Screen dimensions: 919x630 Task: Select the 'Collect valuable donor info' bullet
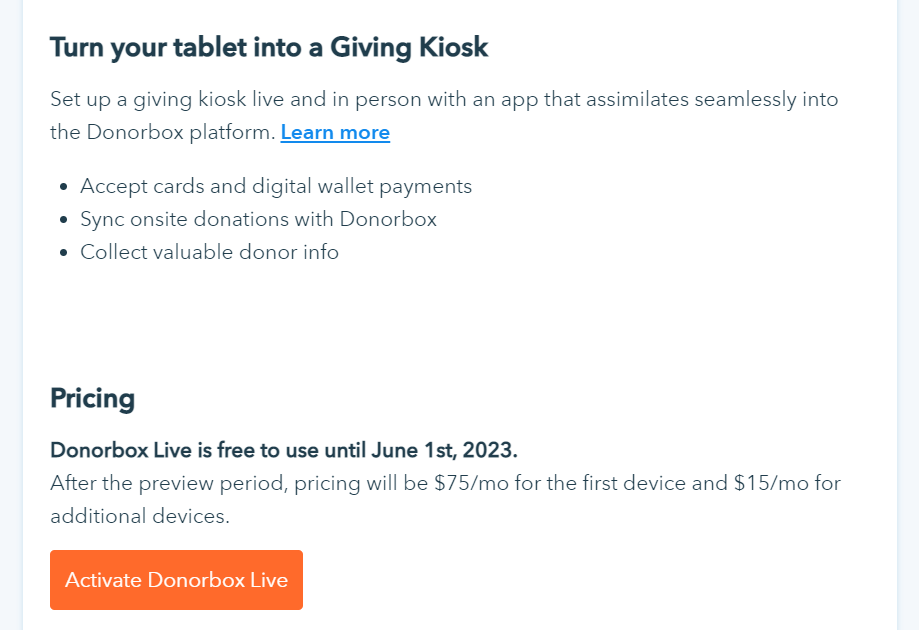point(209,252)
